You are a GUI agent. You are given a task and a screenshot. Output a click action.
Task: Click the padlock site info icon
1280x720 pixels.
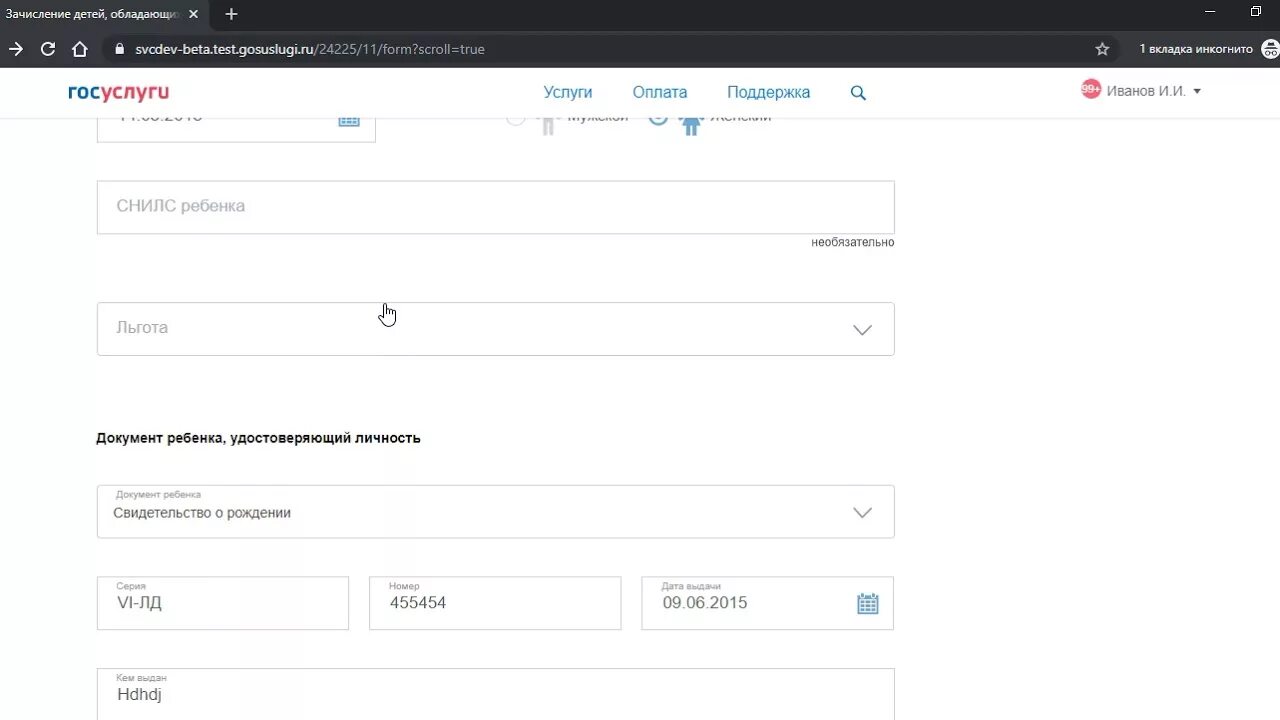[119, 49]
